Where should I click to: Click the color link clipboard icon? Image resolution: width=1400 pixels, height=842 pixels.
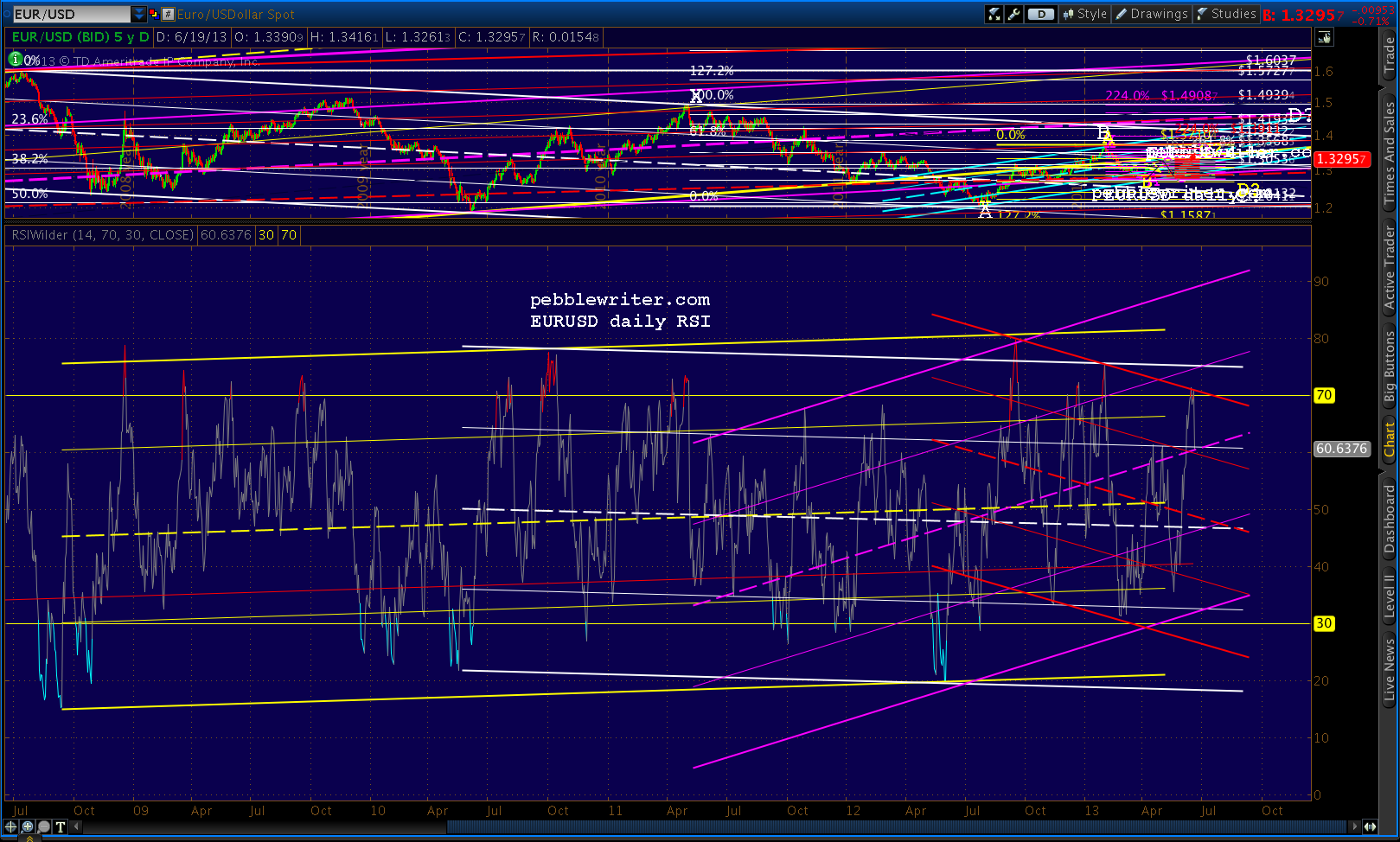[154, 14]
